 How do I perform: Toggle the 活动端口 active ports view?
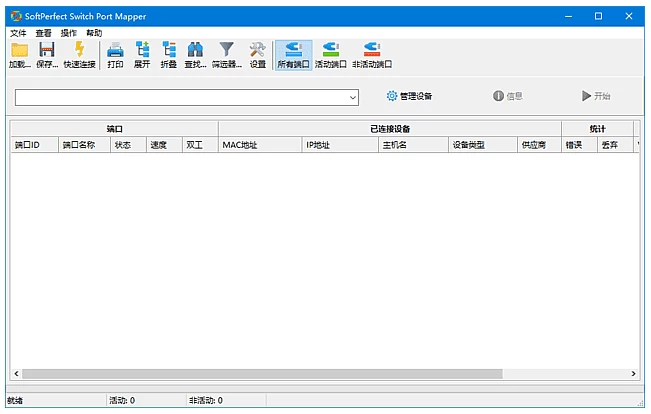pos(330,50)
